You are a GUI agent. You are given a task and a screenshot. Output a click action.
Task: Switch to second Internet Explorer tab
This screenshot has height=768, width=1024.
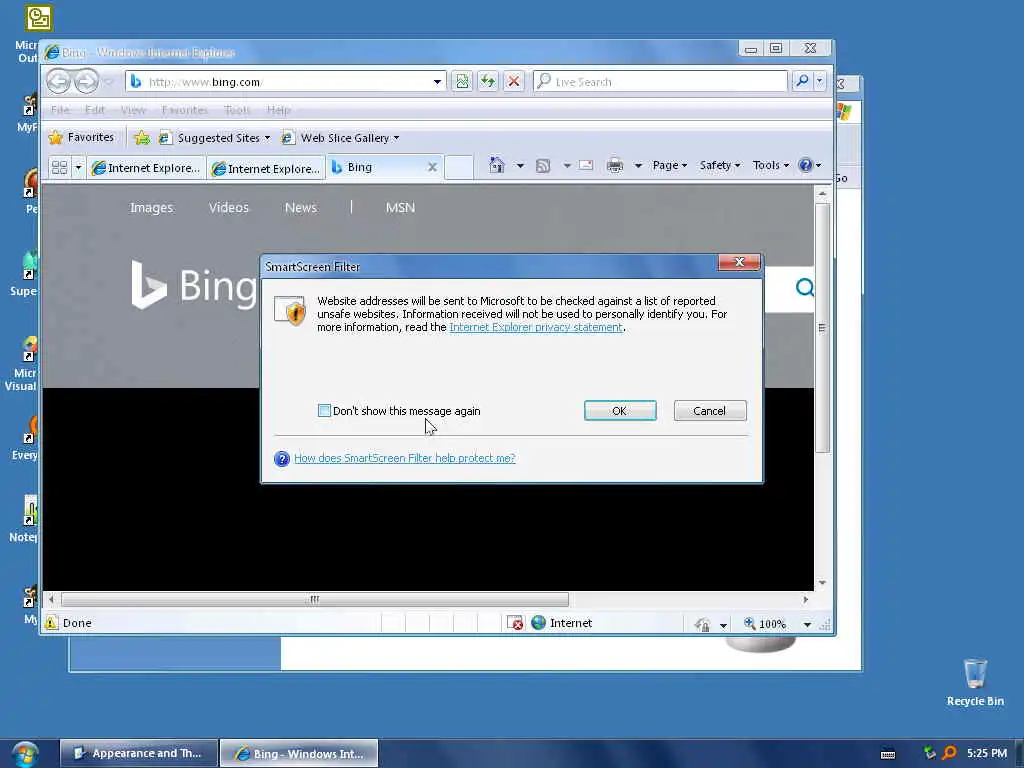[x=266, y=168]
